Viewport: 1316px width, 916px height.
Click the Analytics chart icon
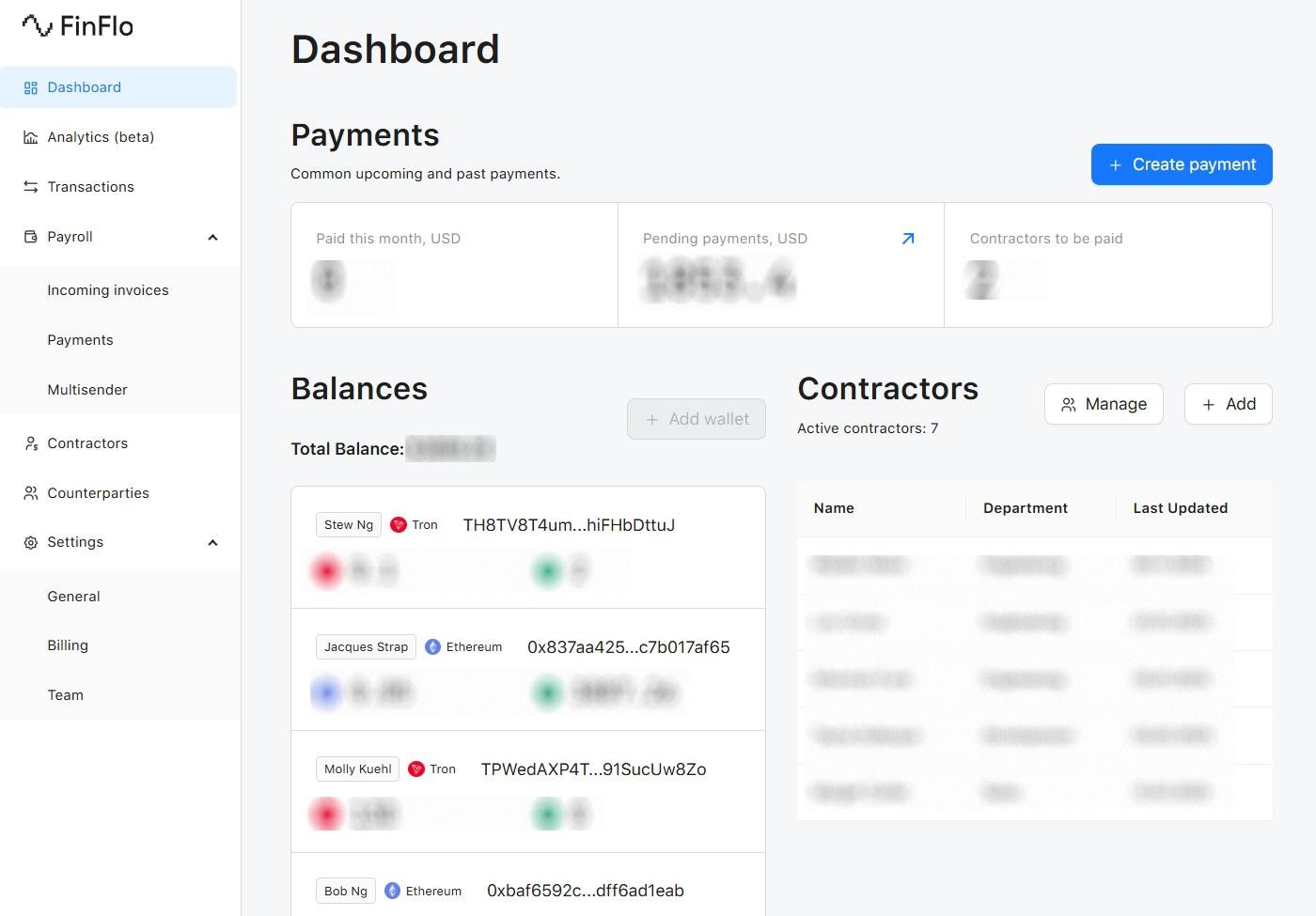(x=31, y=137)
